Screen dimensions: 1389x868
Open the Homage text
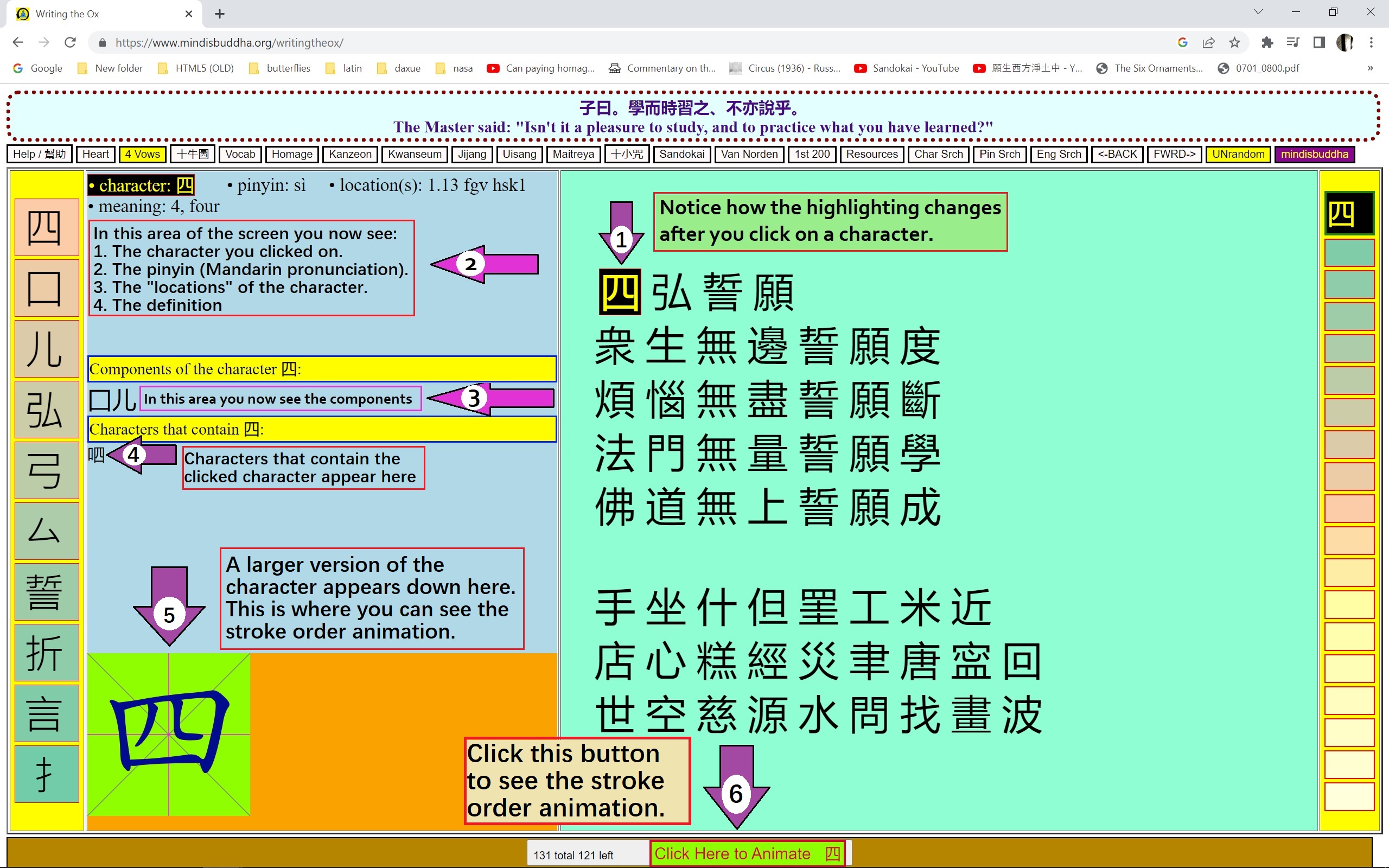click(291, 155)
